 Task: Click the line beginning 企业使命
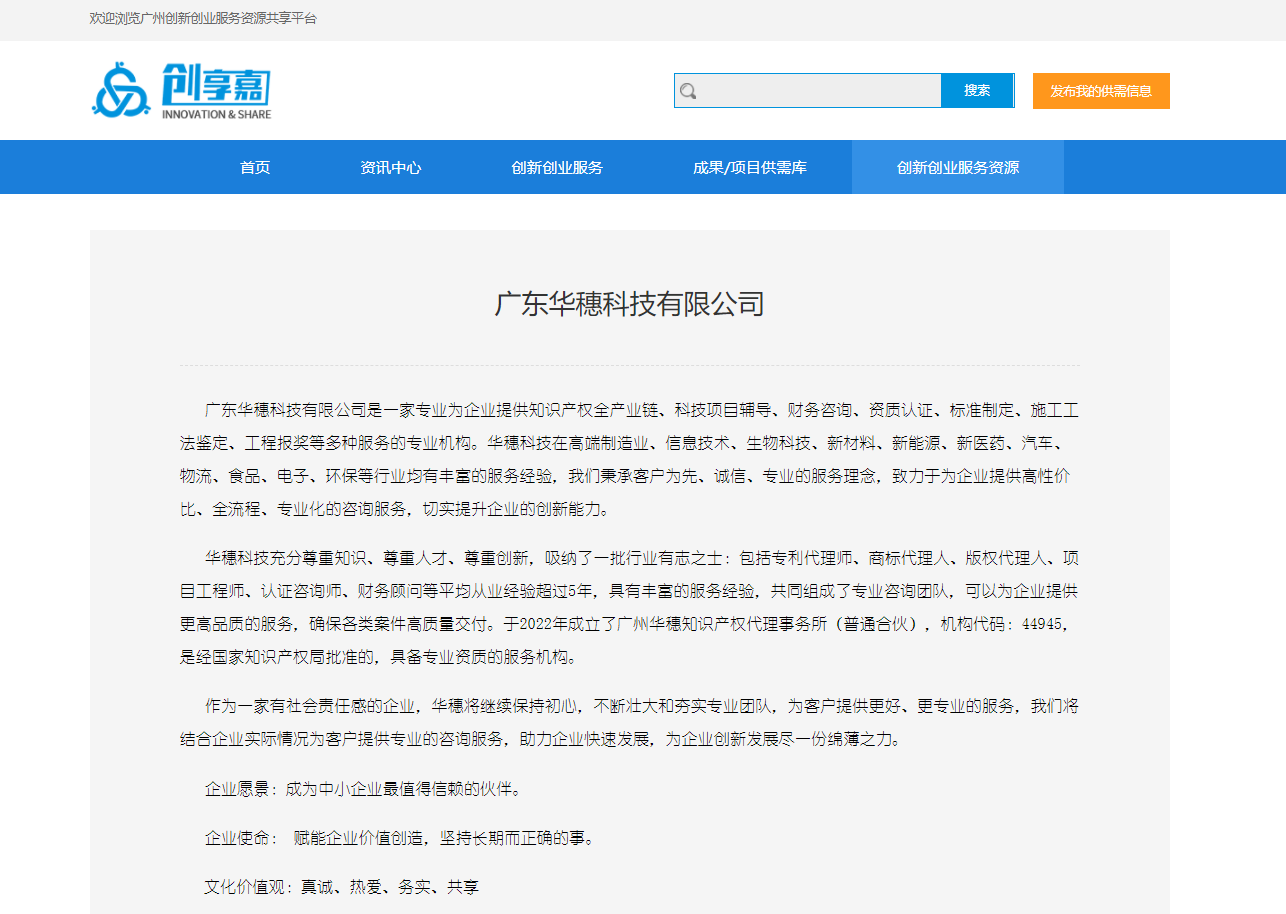click(x=399, y=837)
